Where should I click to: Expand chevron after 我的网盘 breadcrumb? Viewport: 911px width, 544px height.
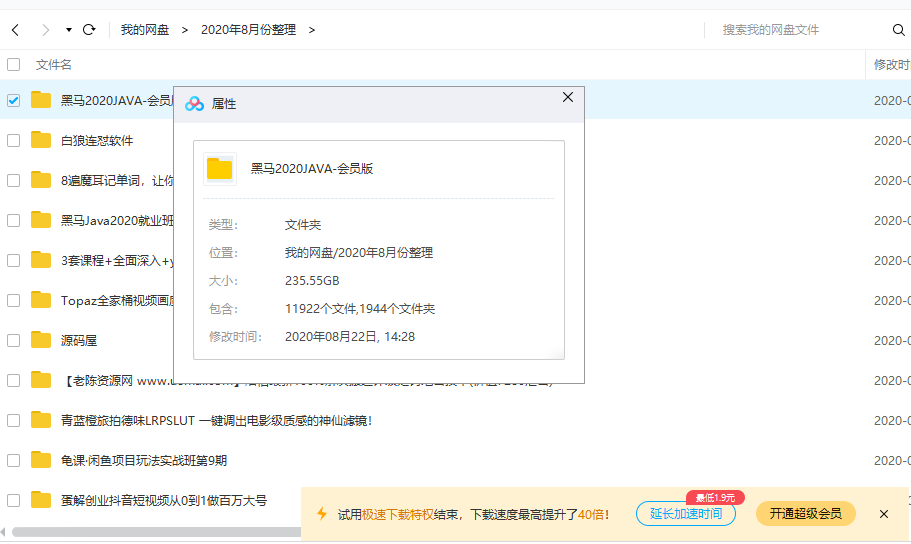(x=185, y=30)
